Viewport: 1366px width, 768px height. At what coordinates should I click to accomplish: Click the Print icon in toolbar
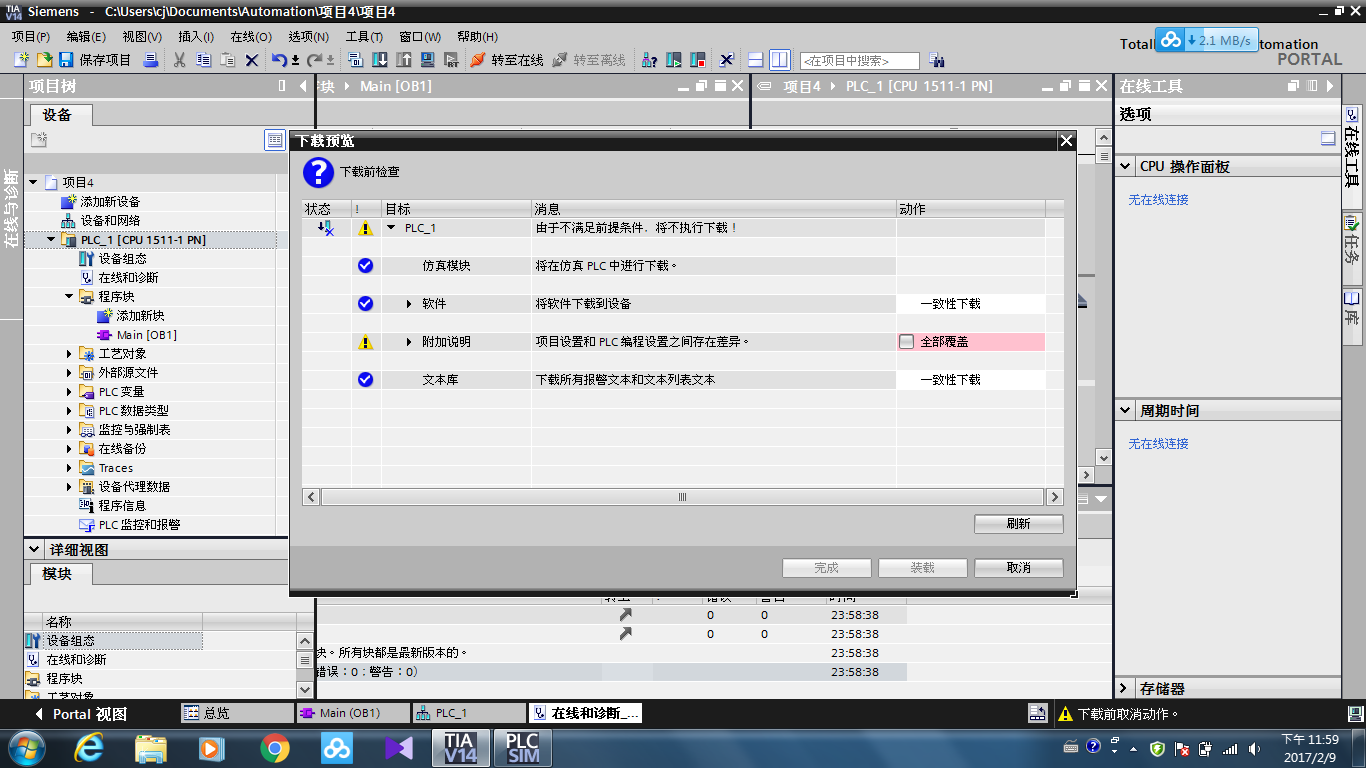pyautogui.click(x=151, y=60)
